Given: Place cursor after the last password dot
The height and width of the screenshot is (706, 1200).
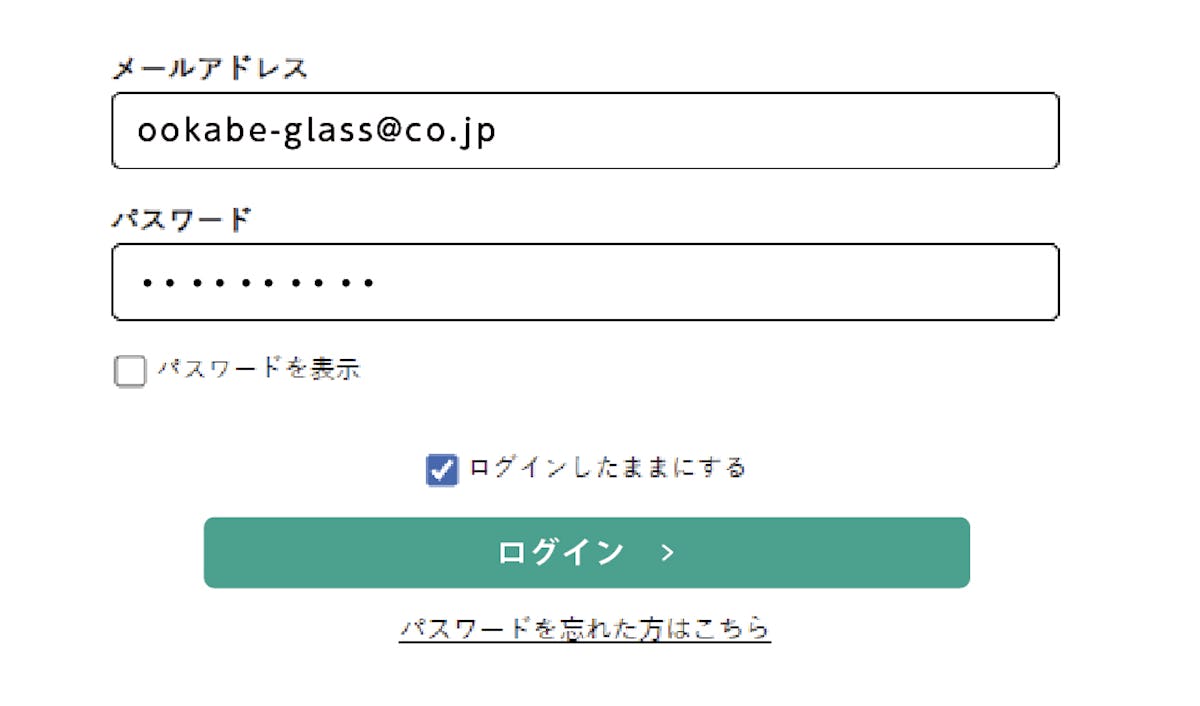Looking at the screenshot, I should 378,283.
